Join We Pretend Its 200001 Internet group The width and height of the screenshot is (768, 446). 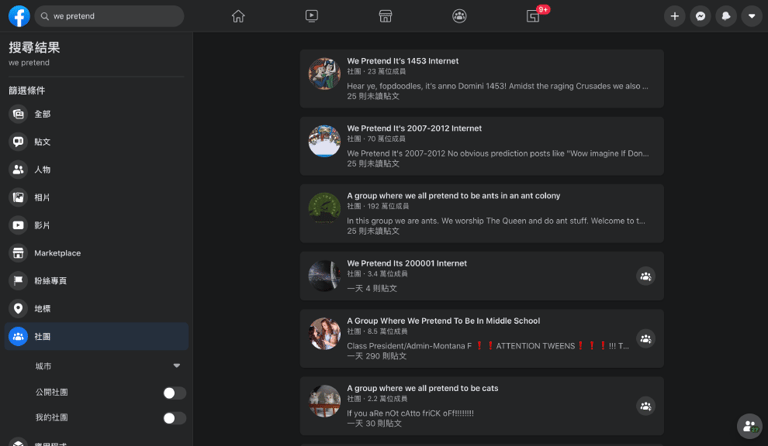tap(646, 276)
